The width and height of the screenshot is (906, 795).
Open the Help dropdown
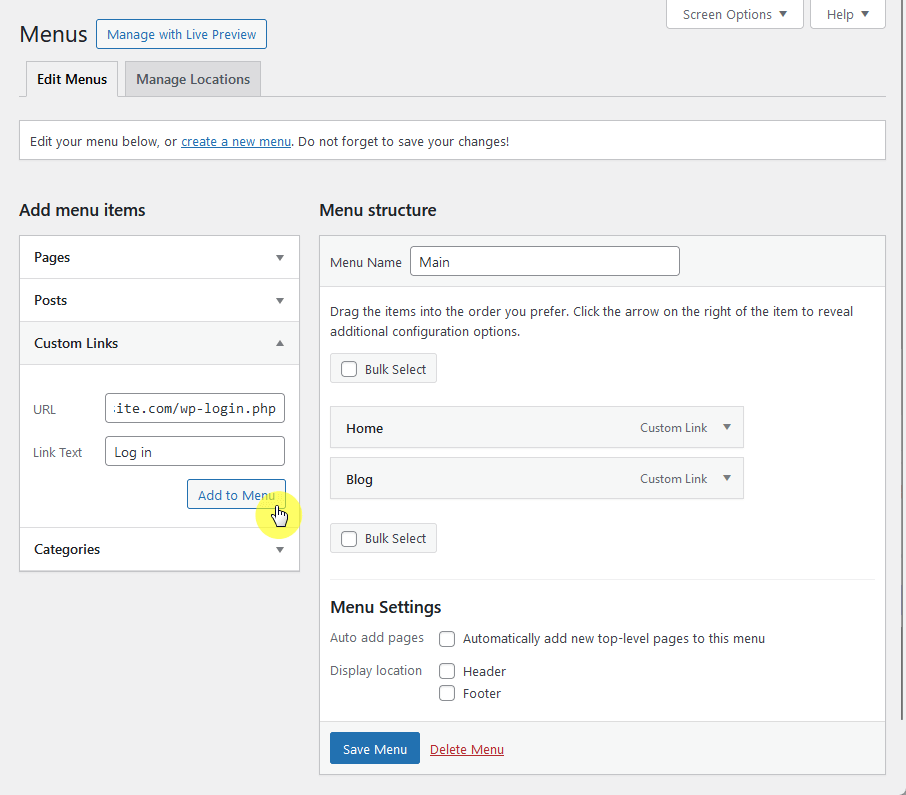tap(847, 14)
